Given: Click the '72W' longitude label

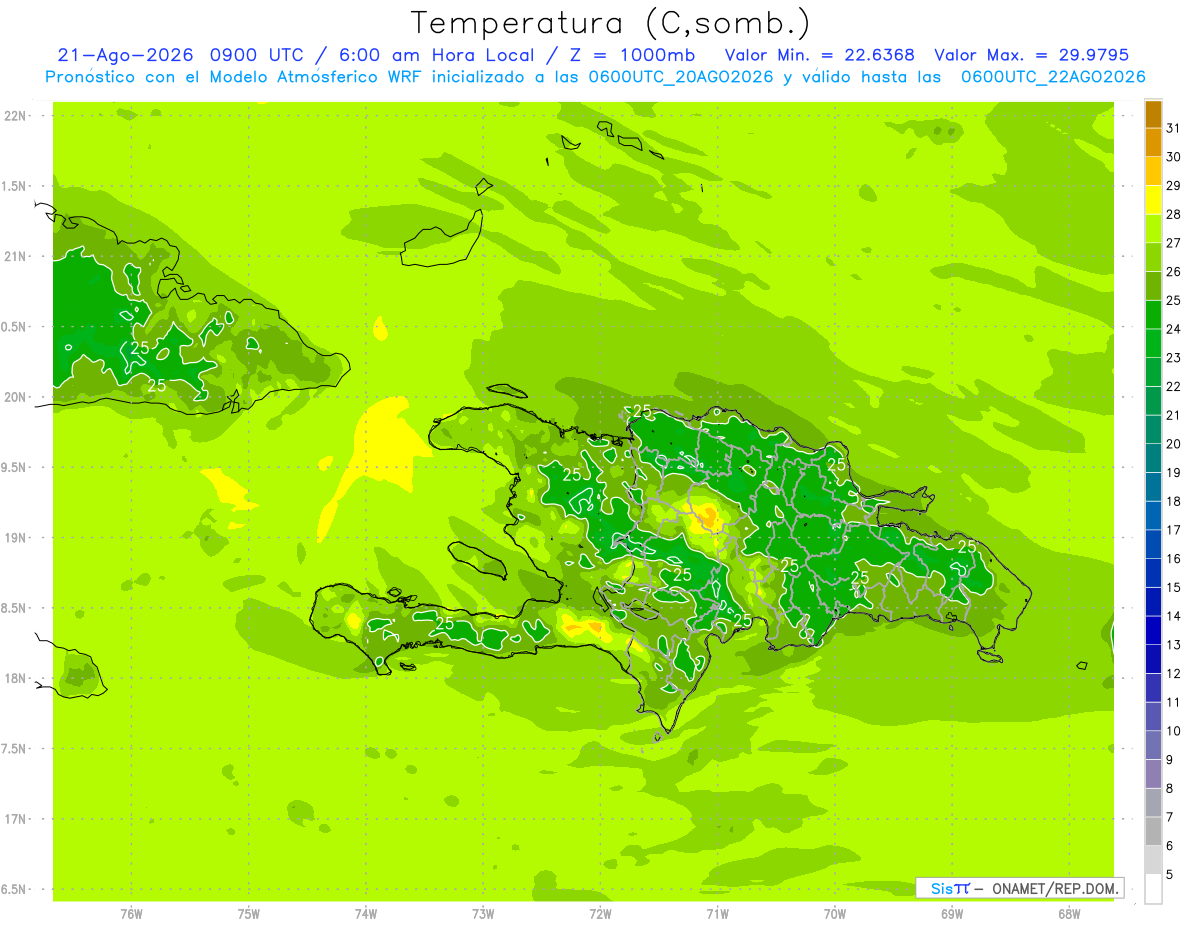Looking at the screenshot, I should (600, 914).
